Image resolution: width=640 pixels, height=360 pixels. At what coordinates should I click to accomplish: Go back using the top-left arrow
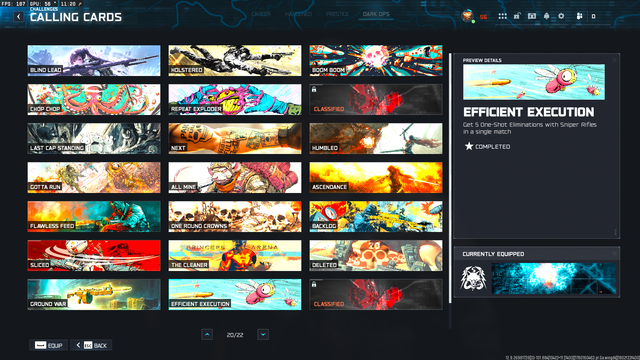[18, 16]
